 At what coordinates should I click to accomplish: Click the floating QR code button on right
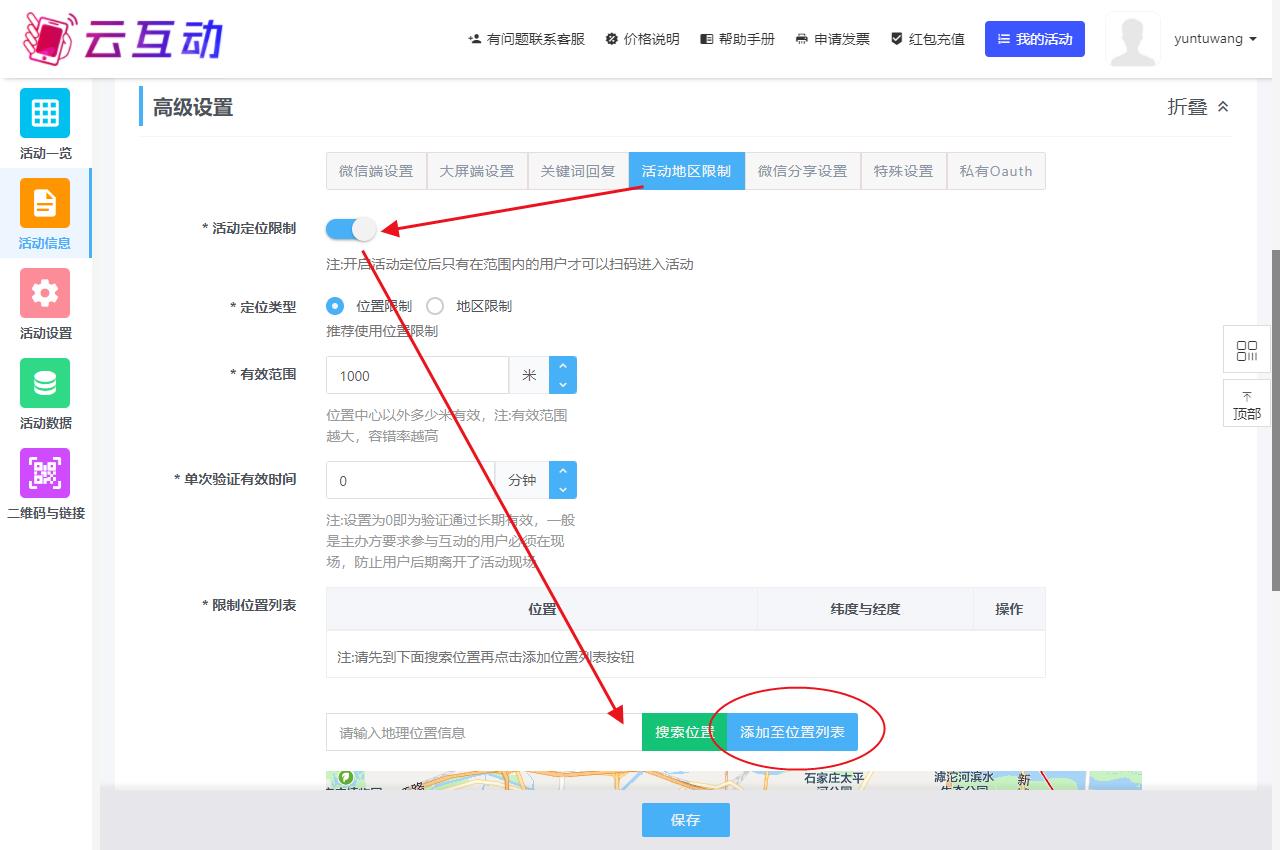(x=1246, y=350)
